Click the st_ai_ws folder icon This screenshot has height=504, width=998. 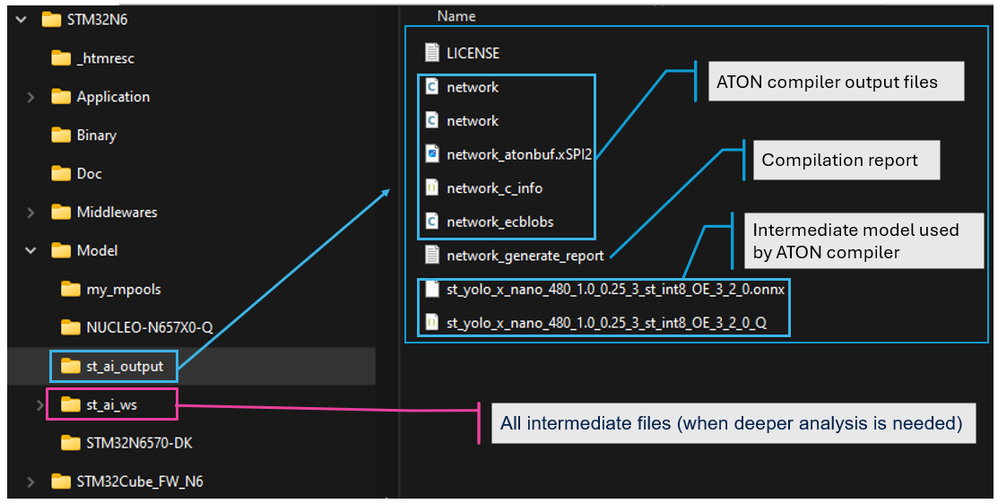[71, 405]
